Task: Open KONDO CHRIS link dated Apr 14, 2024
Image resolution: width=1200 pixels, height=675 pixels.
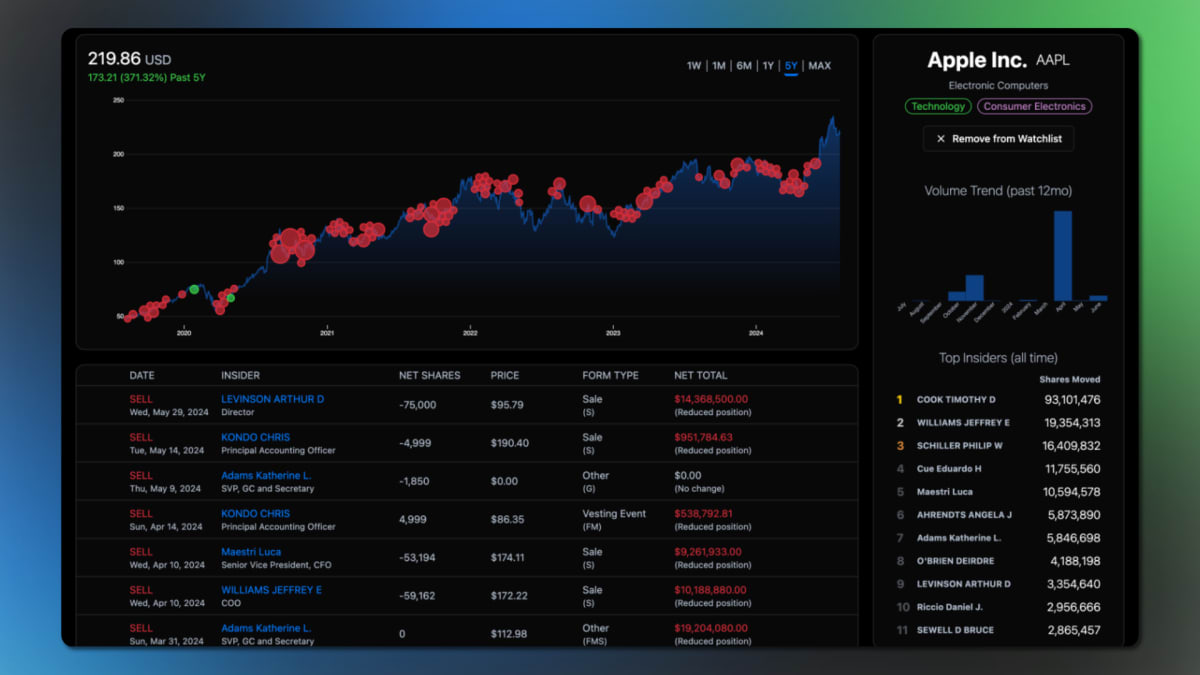Action: pos(255,514)
